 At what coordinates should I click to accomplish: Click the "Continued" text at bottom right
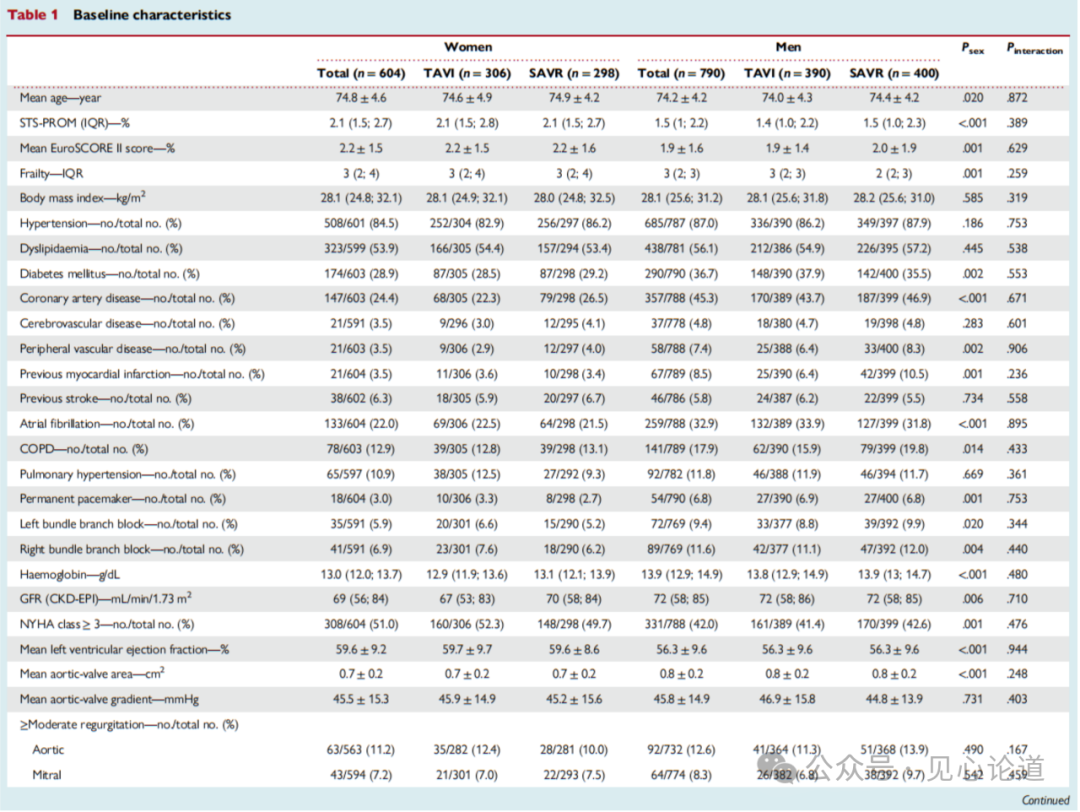pos(1045,800)
